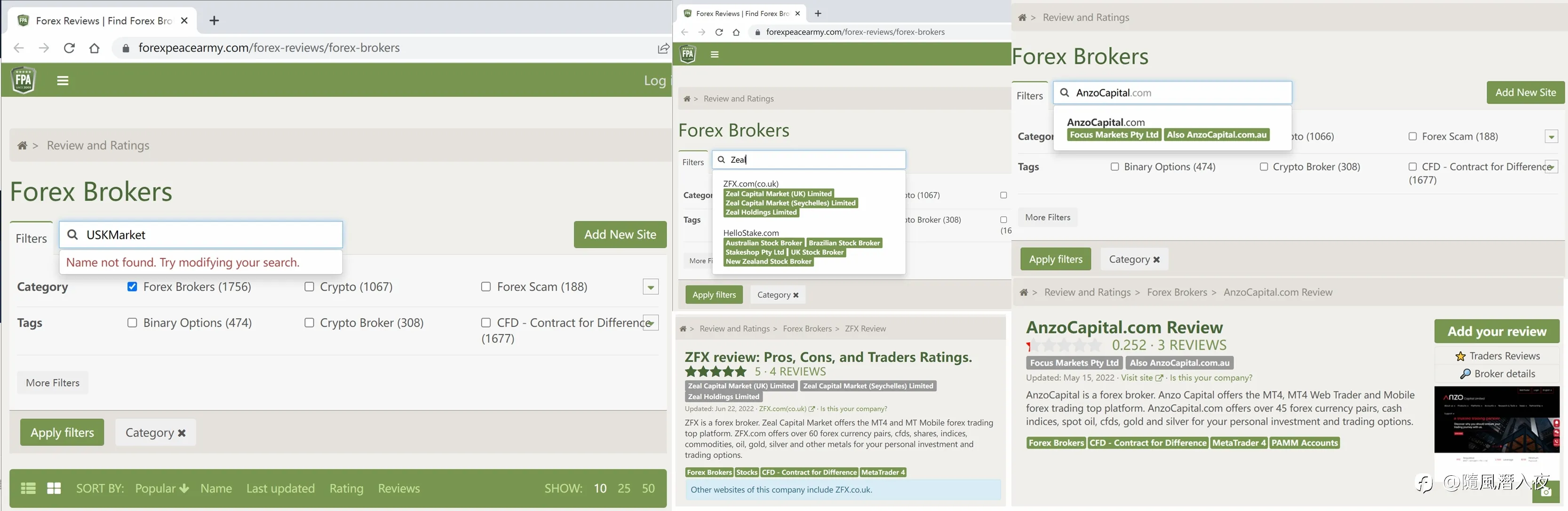Click Broker details magnifier icon

coord(1465,374)
